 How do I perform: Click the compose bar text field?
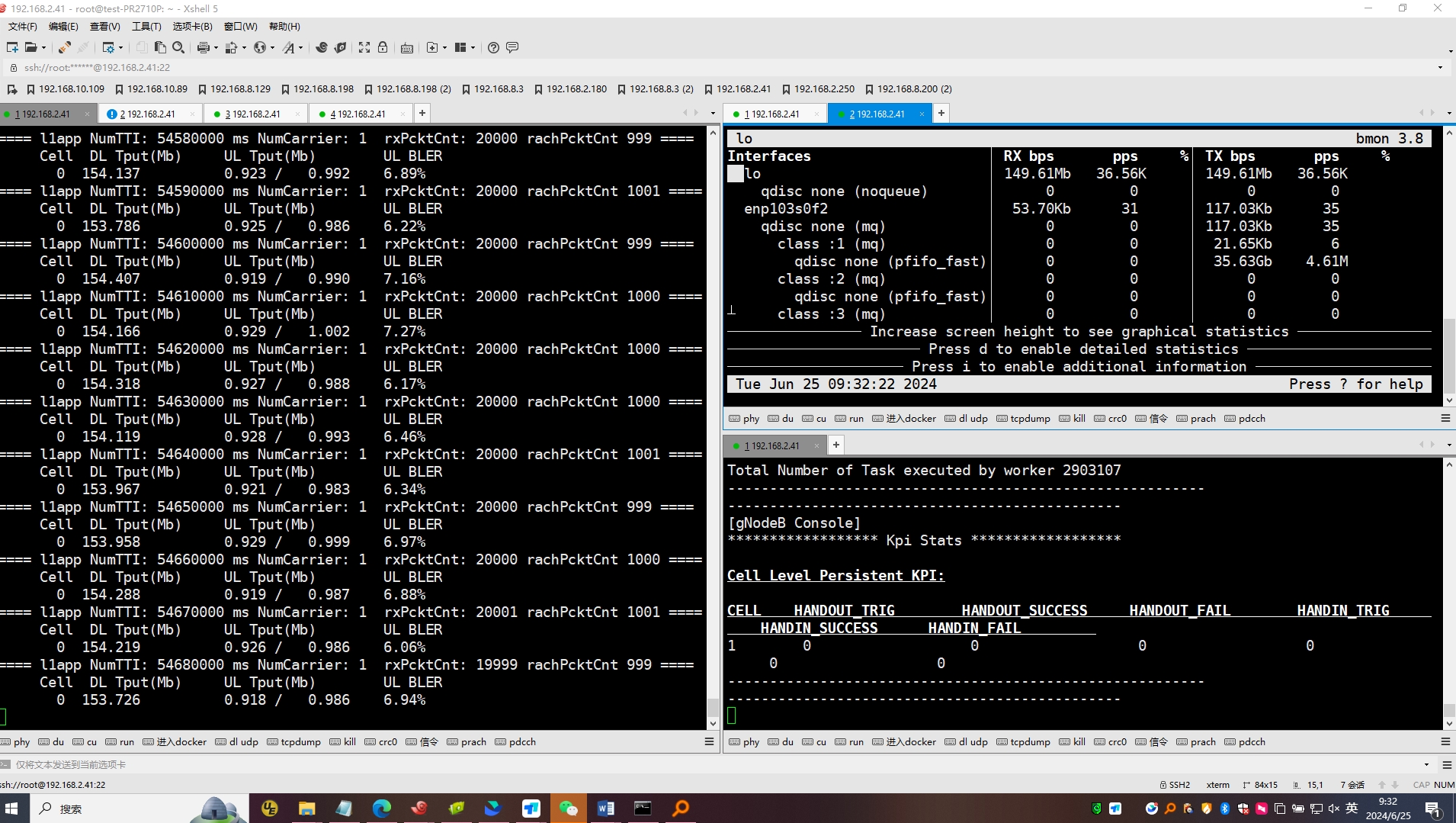point(717,764)
